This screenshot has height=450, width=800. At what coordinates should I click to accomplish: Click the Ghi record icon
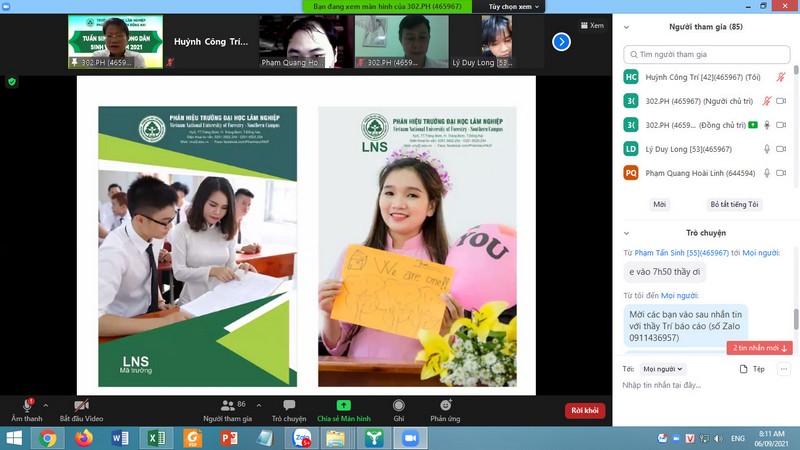pyautogui.click(x=399, y=406)
